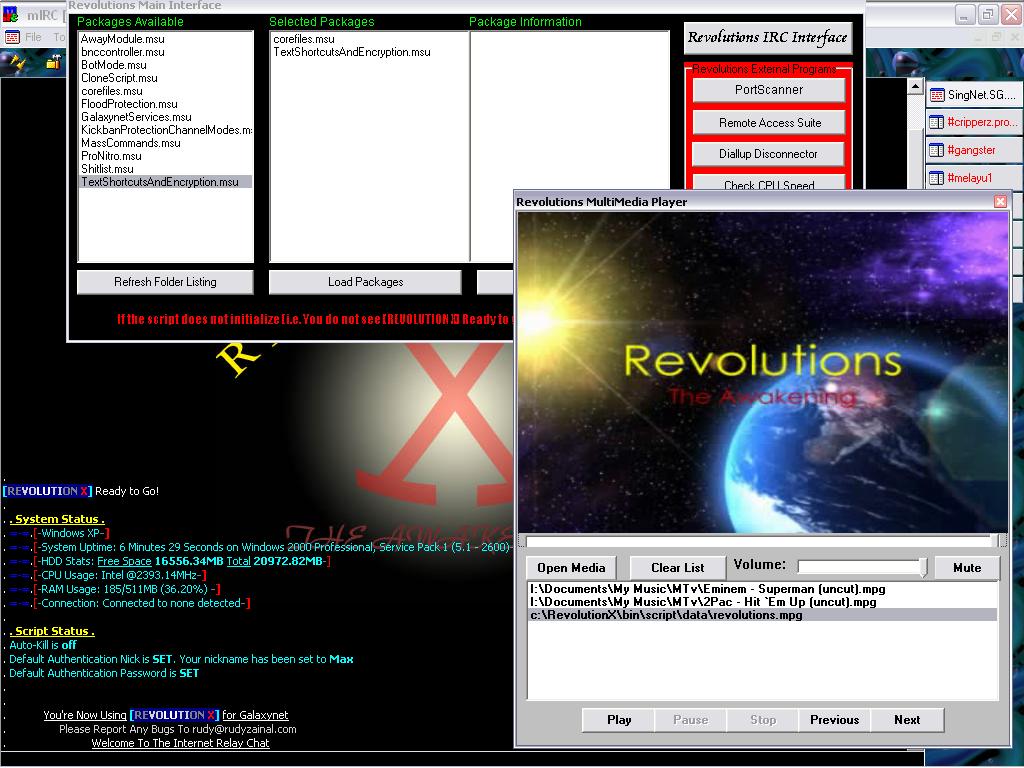The width and height of the screenshot is (1024, 768).
Task: Click the Volume slider in media player
Action: pos(862,567)
